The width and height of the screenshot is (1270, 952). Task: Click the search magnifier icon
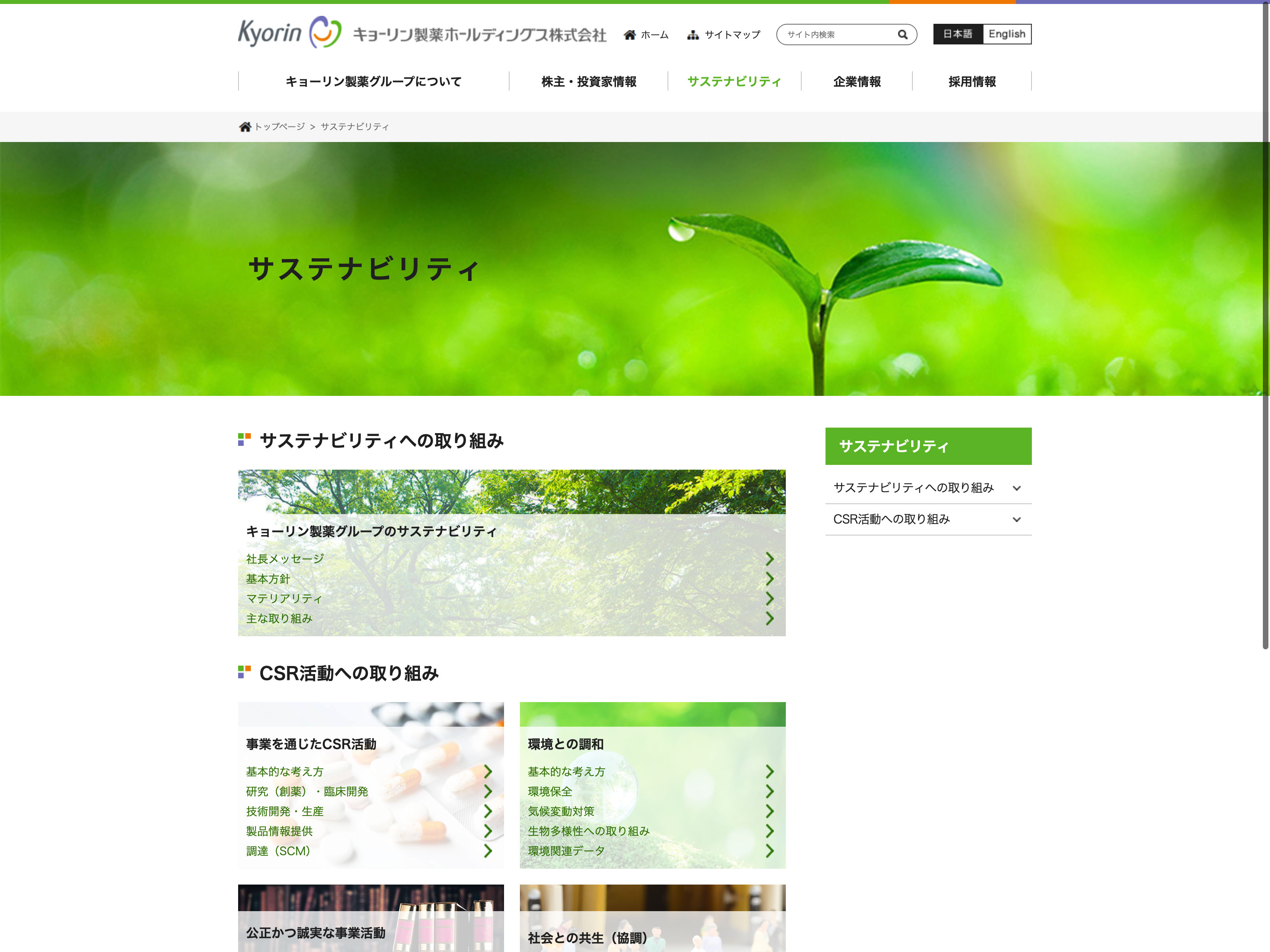(902, 35)
